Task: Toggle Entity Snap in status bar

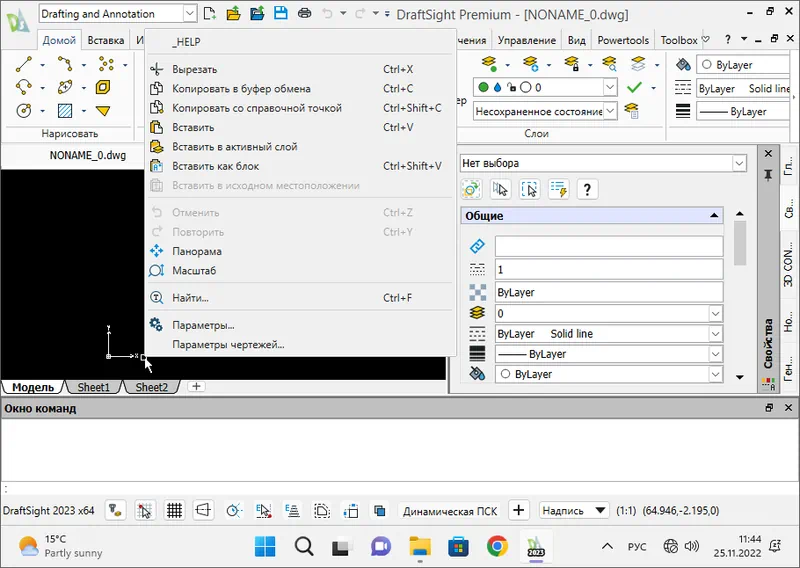Action: [x=263, y=510]
